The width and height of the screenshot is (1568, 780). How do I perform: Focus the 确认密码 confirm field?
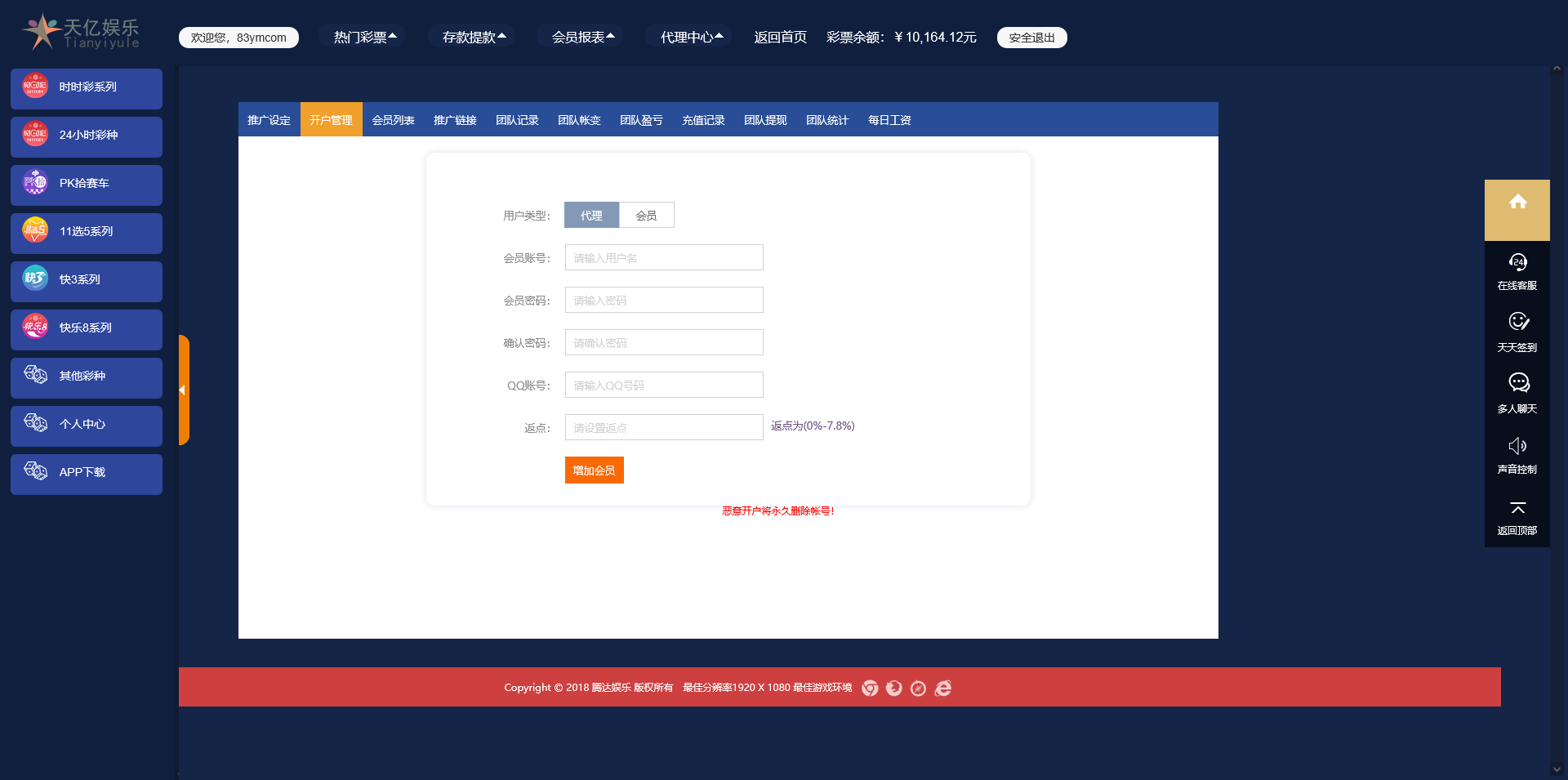coord(664,342)
